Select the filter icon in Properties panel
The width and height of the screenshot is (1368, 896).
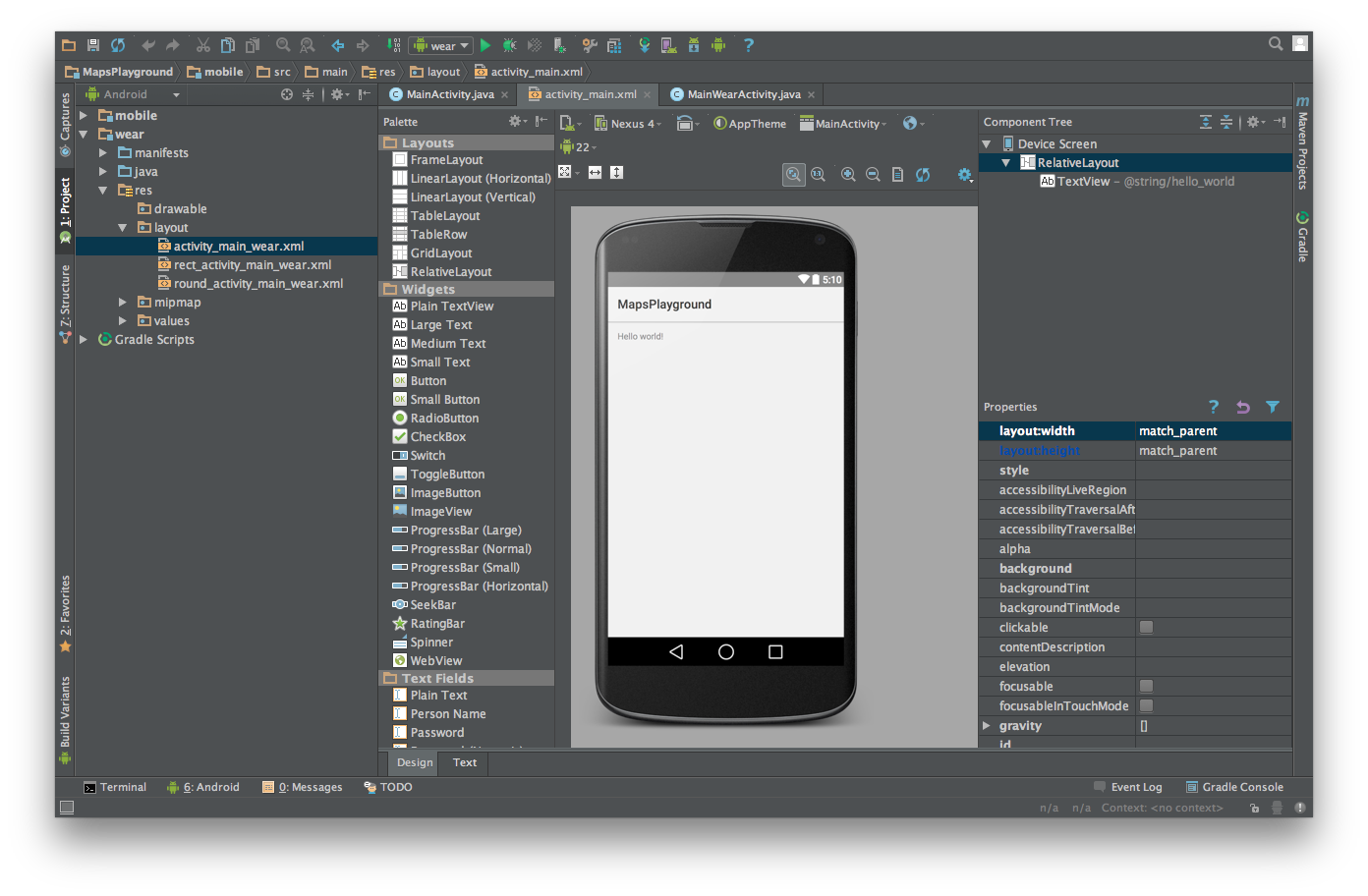[1273, 407]
